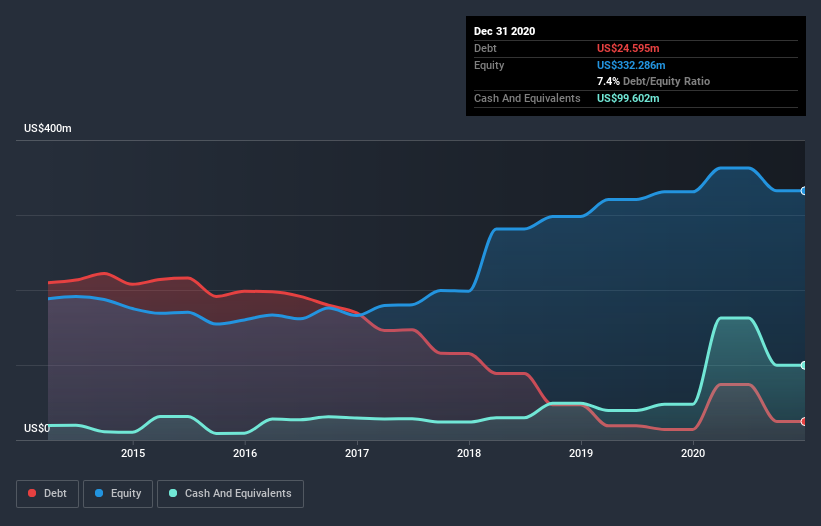The height and width of the screenshot is (526, 821).
Task: Click the 2018 x-axis label
Action: 469,453
